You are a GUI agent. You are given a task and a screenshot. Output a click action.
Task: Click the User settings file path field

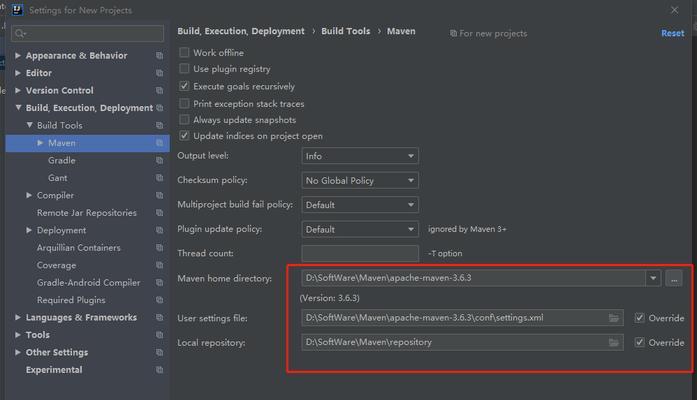tap(462, 318)
